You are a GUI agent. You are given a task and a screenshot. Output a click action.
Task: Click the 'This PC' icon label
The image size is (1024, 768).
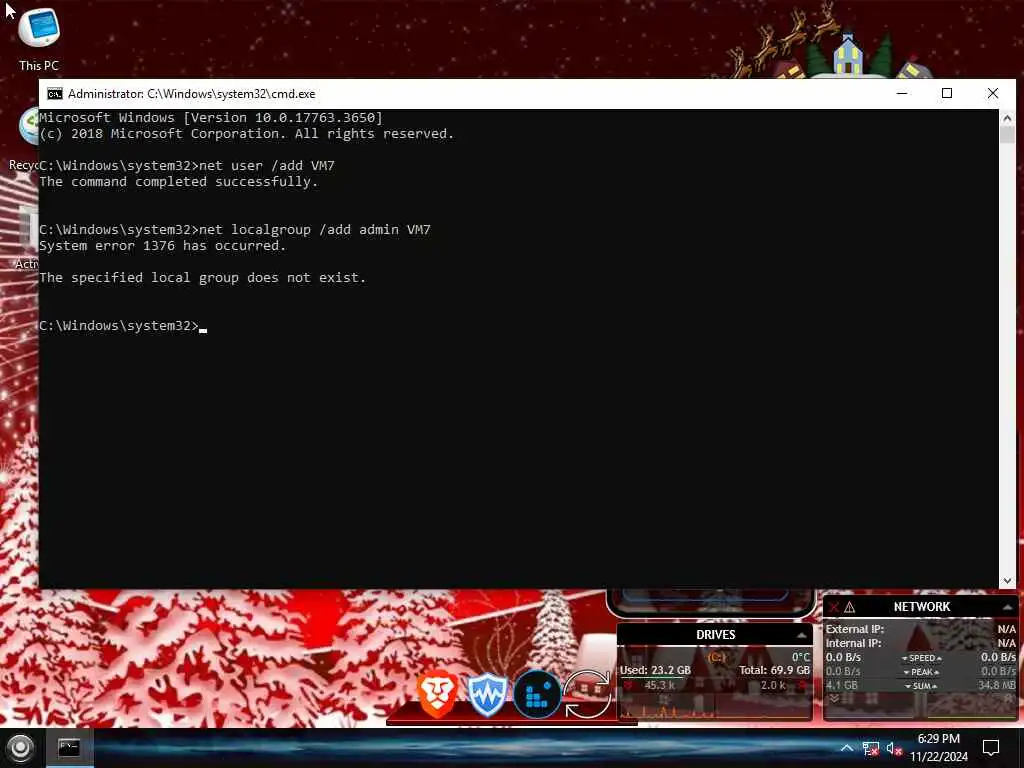[x=39, y=65]
